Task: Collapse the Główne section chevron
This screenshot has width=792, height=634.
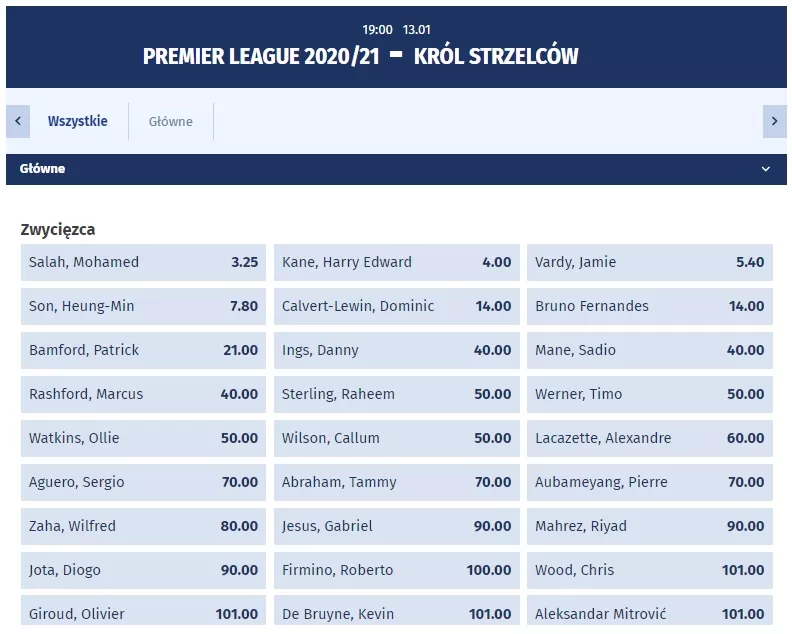Action: 766,169
